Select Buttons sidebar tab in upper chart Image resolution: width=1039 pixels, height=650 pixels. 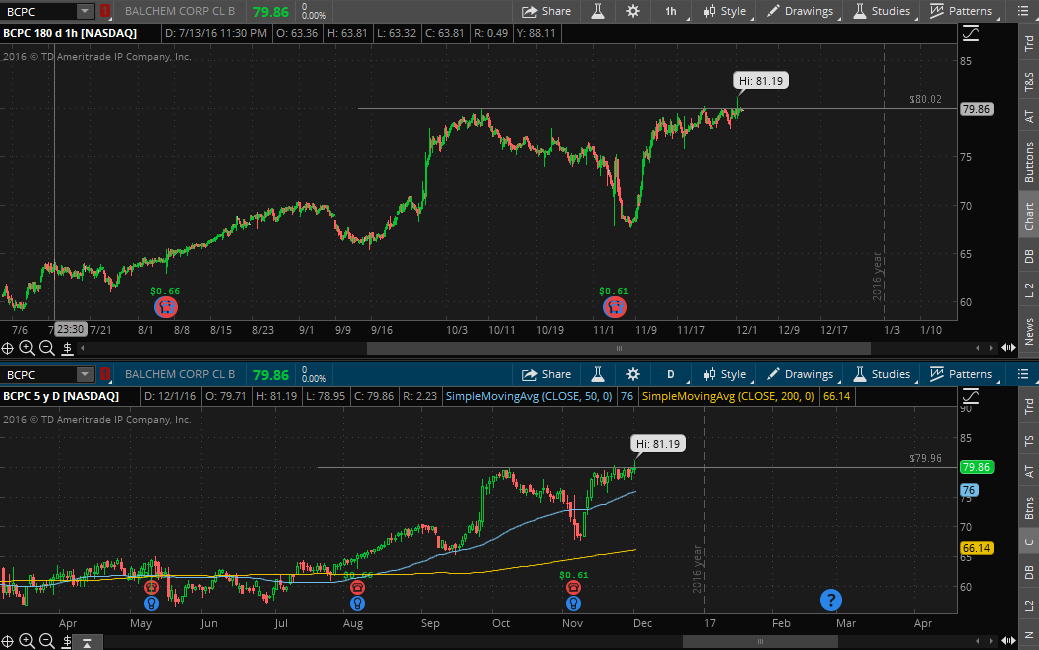[x=1028, y=162]
